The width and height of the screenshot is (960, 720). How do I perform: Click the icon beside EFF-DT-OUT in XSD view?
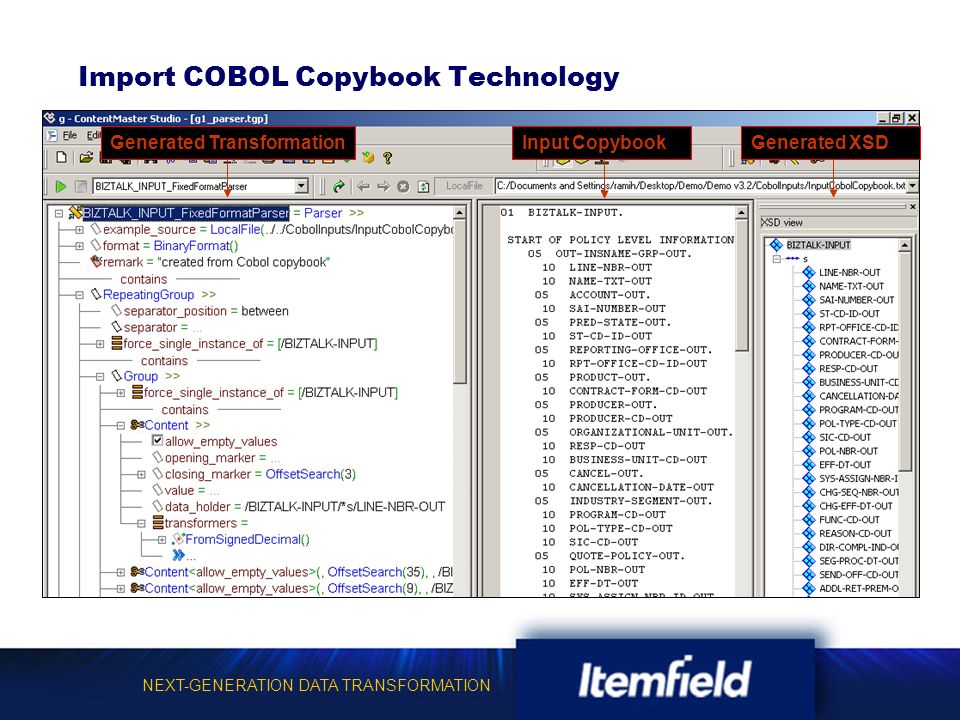[809, 465]
